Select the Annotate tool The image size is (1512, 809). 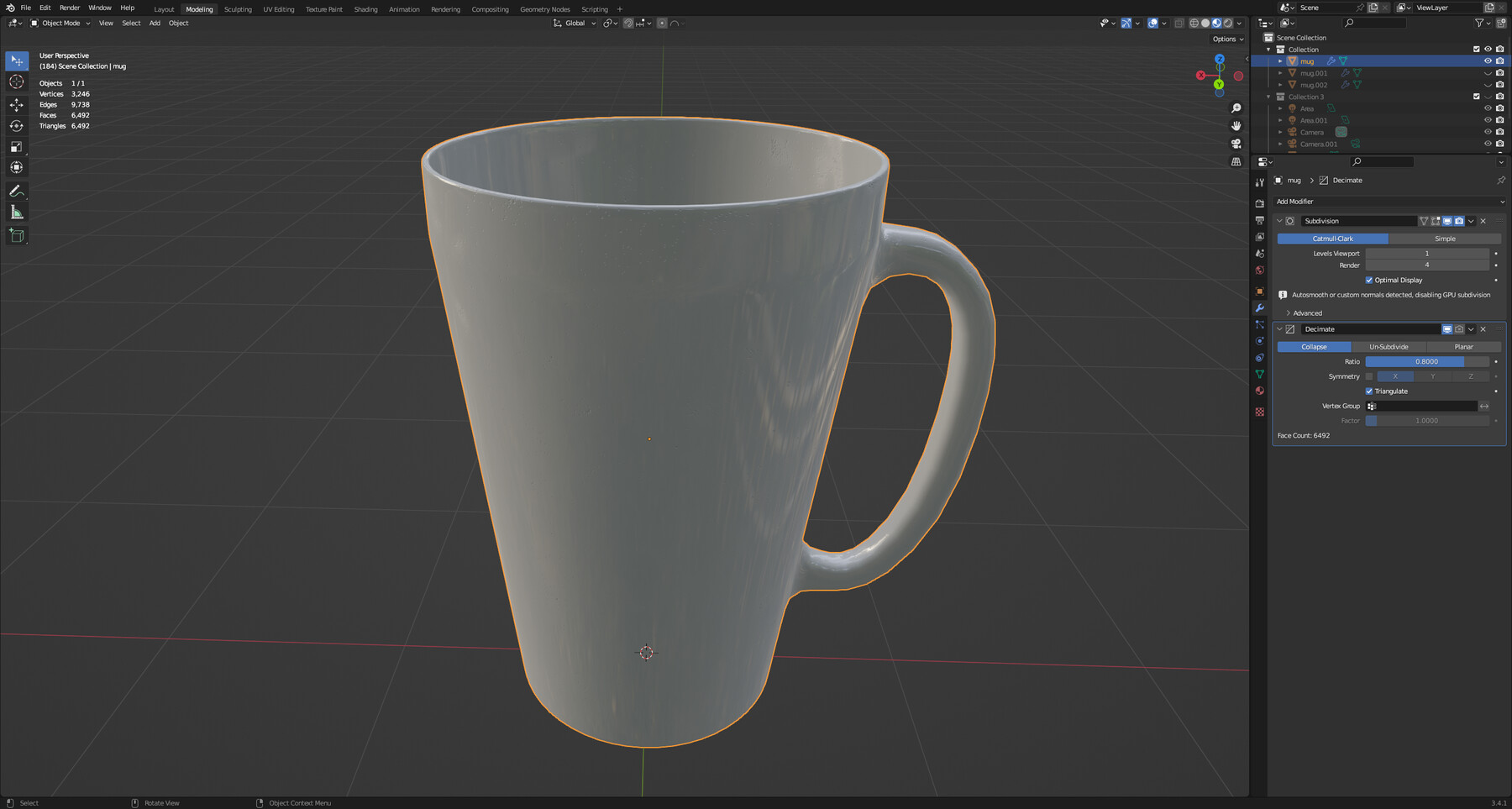click(17, 192)
